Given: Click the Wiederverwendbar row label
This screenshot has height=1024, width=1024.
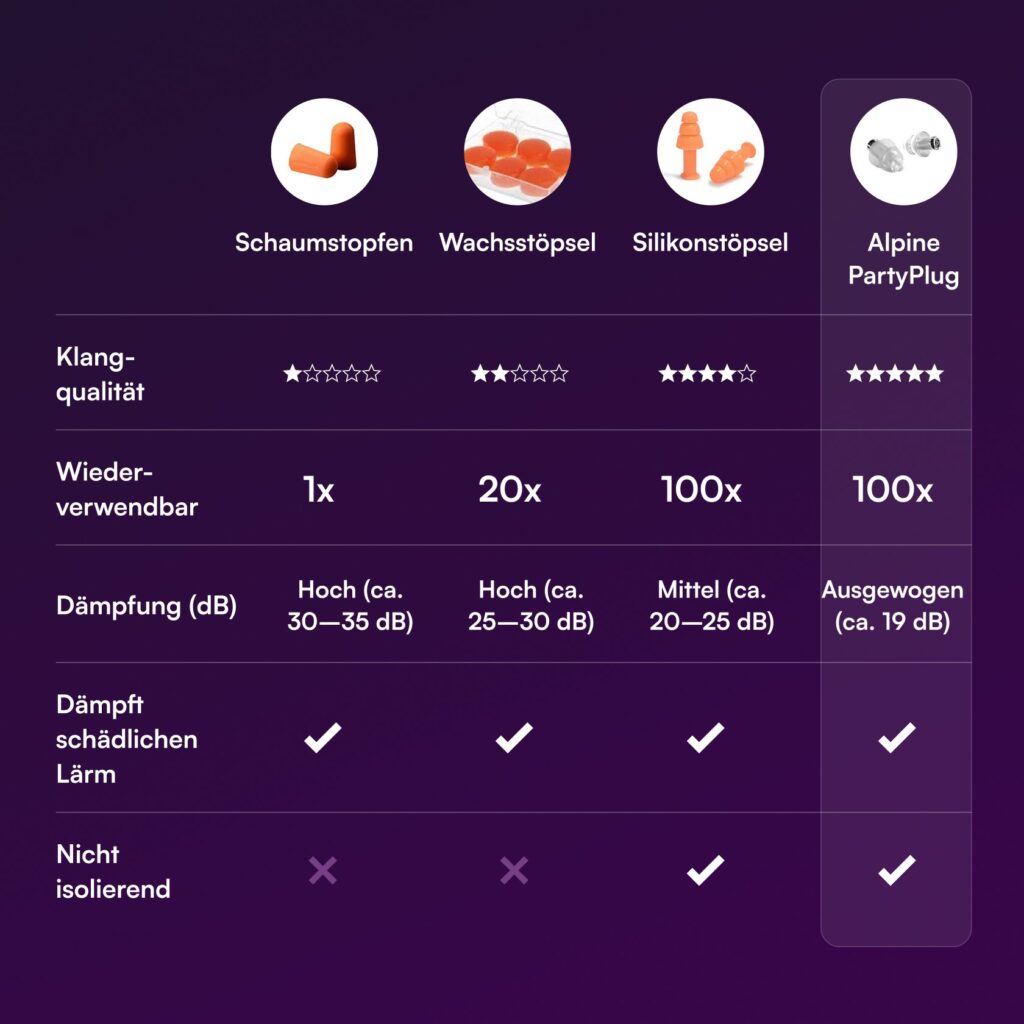Looking at the screenshot, I should 127,489.
